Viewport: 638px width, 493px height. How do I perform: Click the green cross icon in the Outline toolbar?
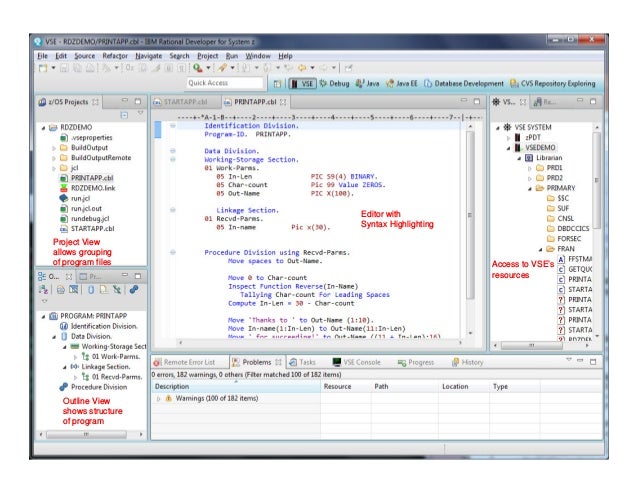tap(117, 290)
